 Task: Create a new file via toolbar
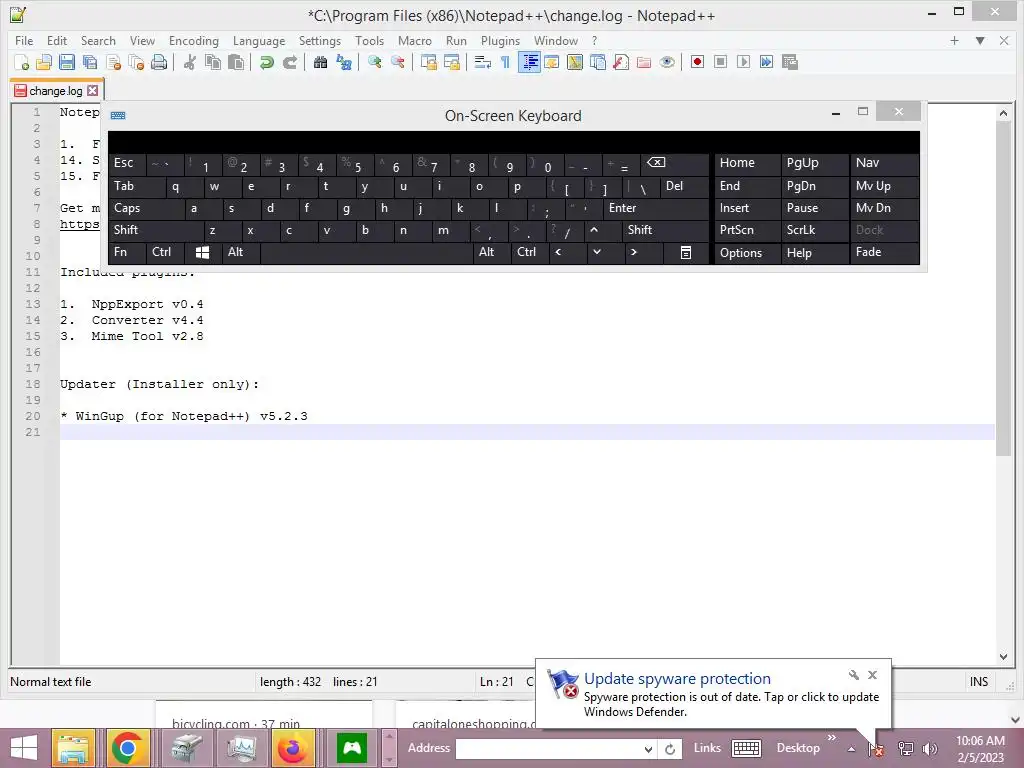pyautogui.click(x=22, y=62)
